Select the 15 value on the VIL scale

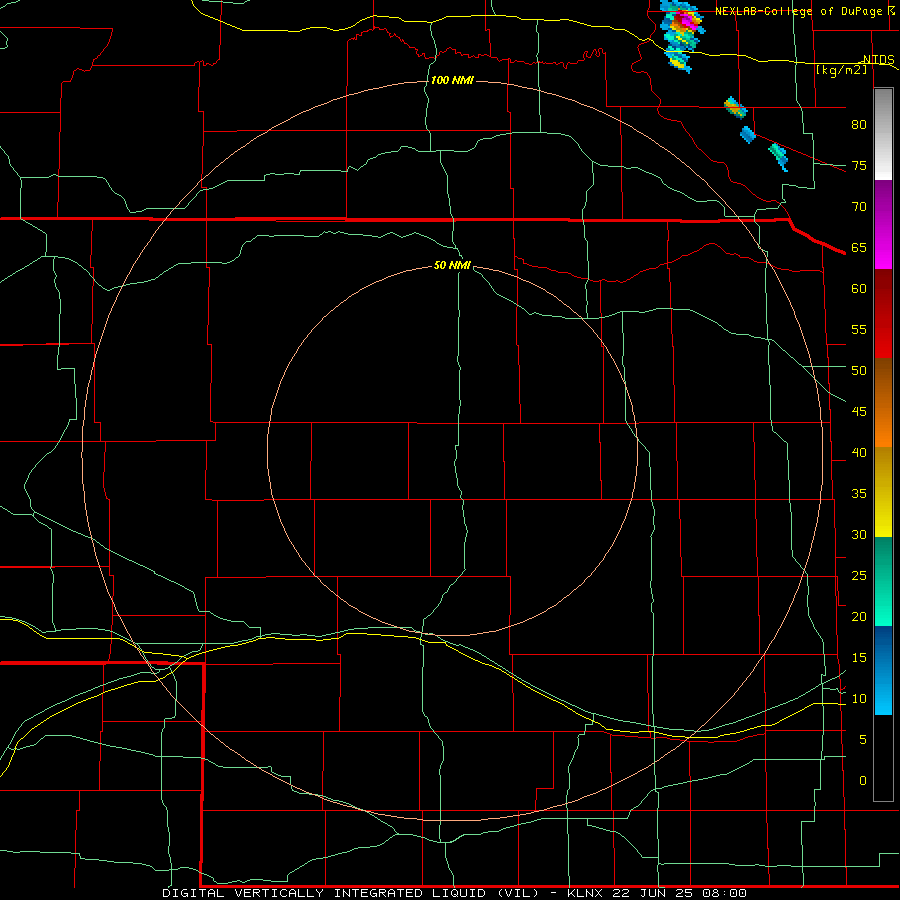859,658
